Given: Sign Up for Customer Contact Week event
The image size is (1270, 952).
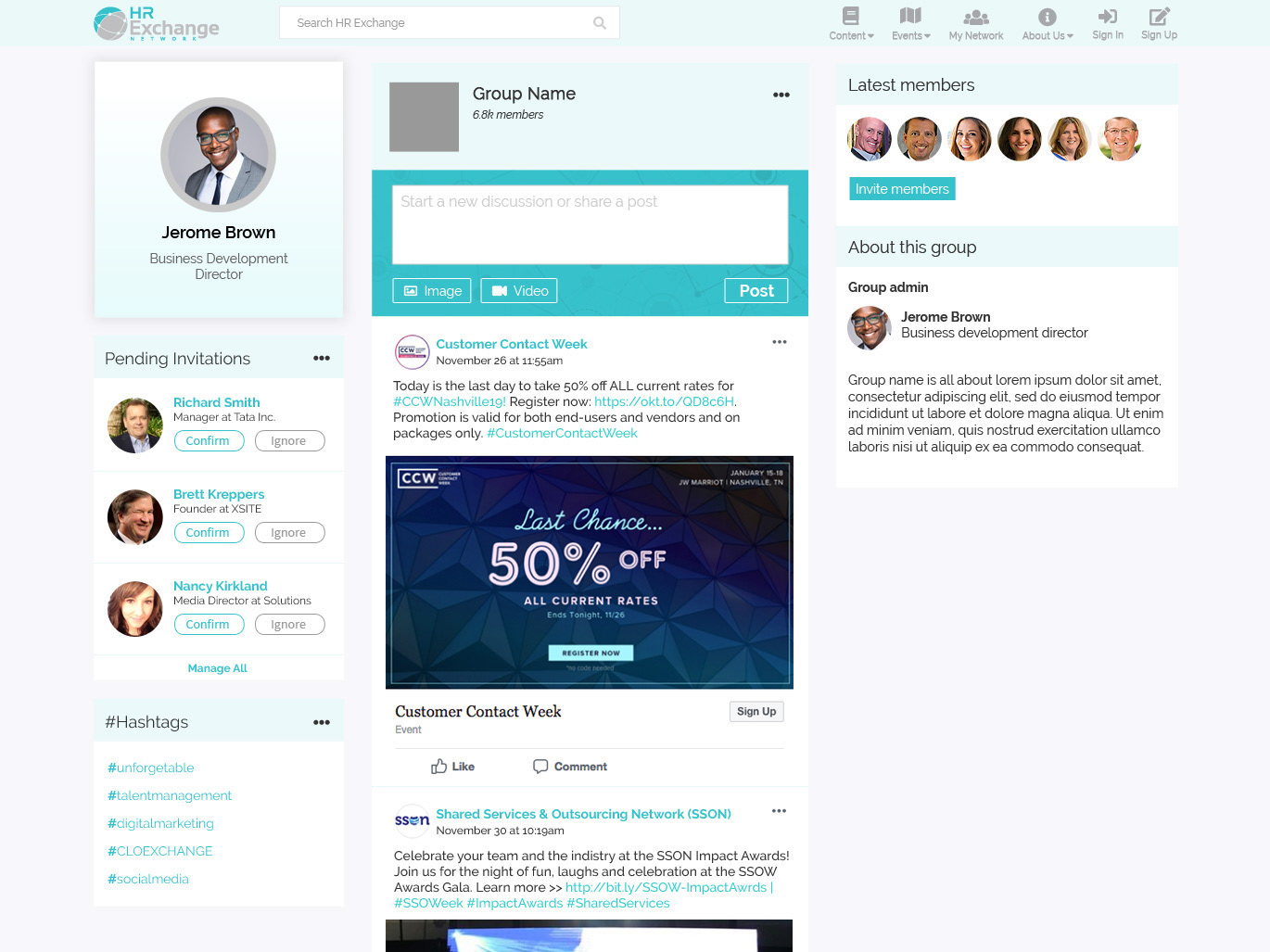Looking at the screenshot, I should pyautogui.click(x=756, y=712).
